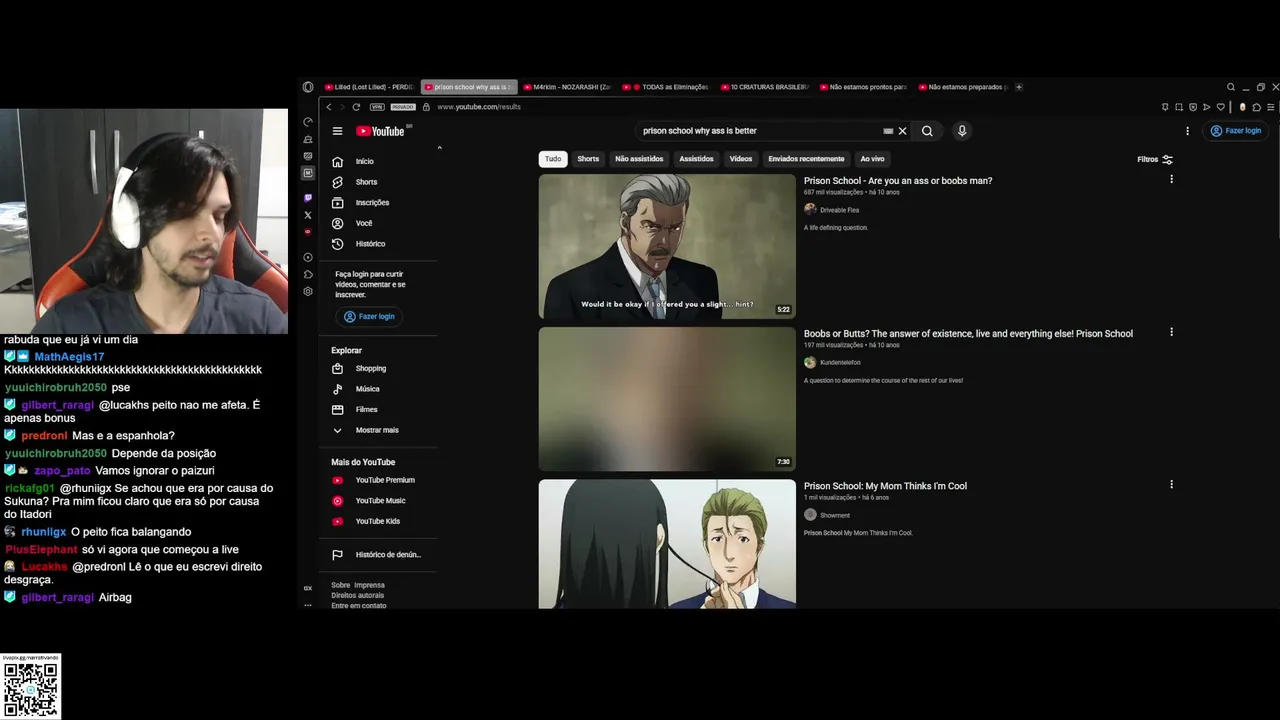This screenshot has height=720, width=1280.
Task: Switch to the 10 CRIATURAS BRASILEIRAS browser tab
Action: pyautogui.click(x=766, y=87)
